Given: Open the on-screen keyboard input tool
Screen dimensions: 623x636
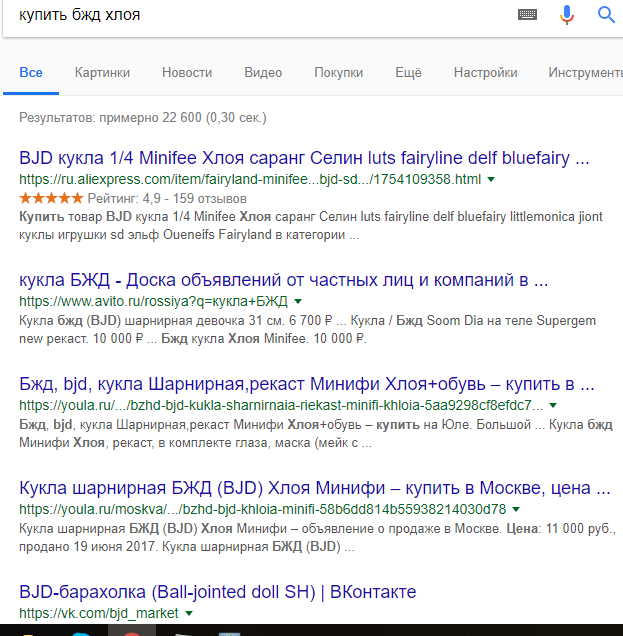Looking at the screenshot, I should (x=528, y=15).
